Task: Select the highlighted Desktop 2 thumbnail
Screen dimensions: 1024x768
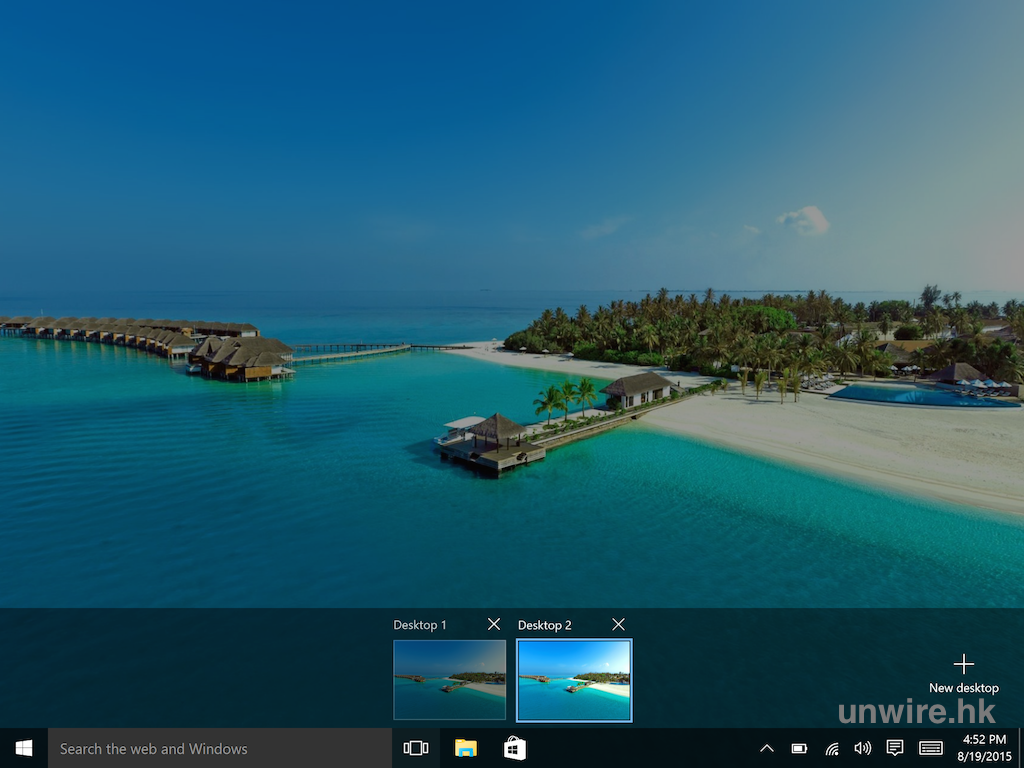Action: (574, 680)
